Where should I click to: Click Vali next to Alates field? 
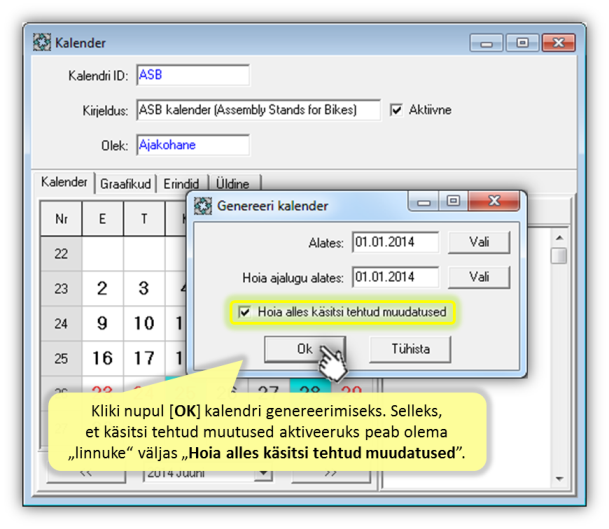(479, 242)
